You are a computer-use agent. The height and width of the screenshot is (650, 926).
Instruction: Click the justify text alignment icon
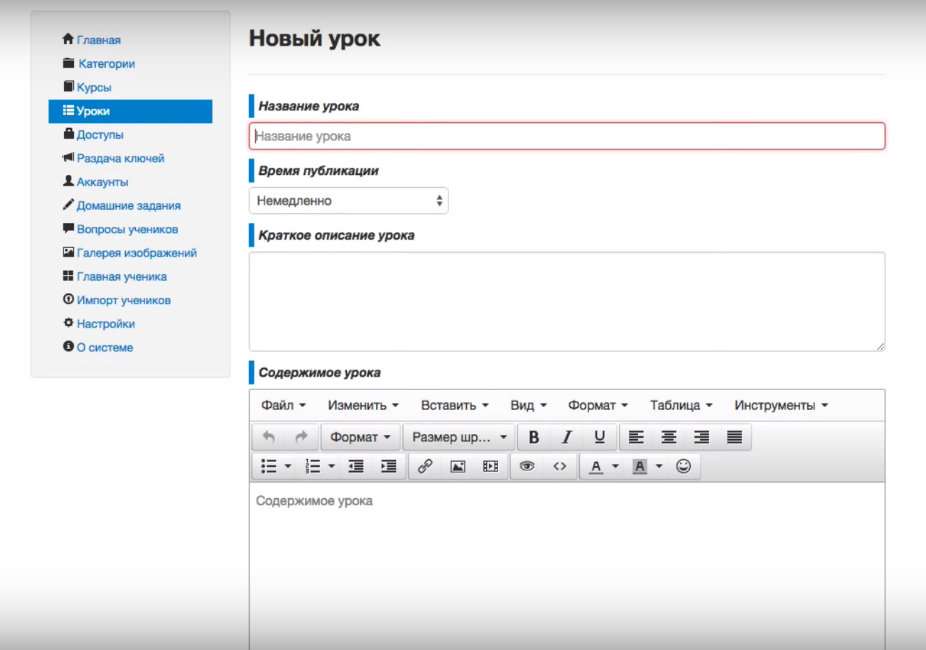tap(734, 437)
